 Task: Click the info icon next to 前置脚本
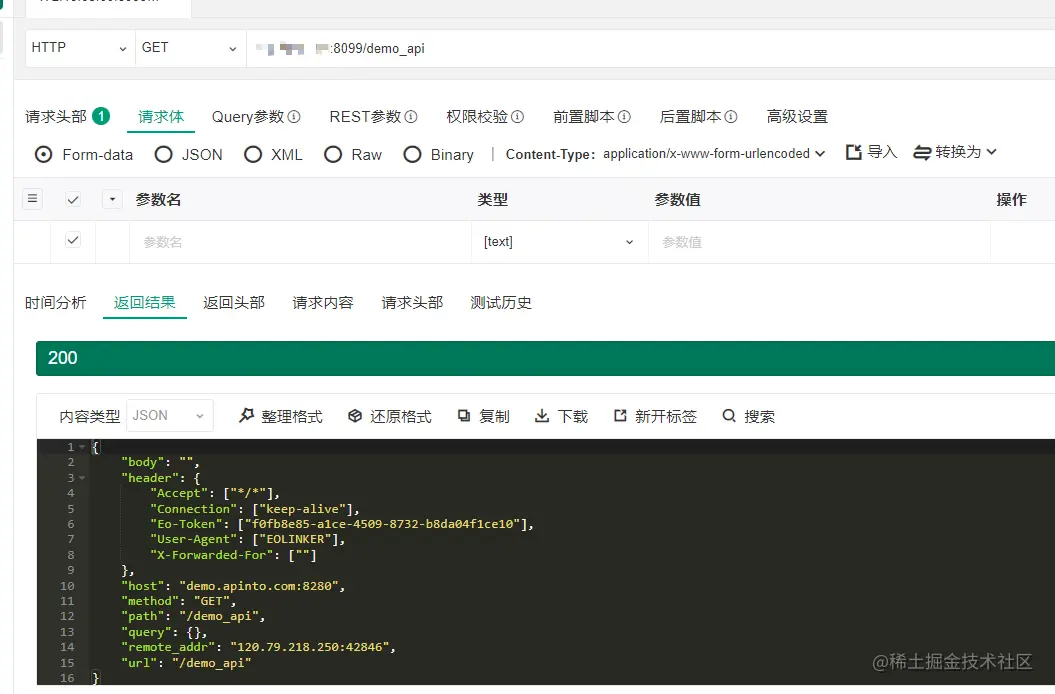(624, 116)
